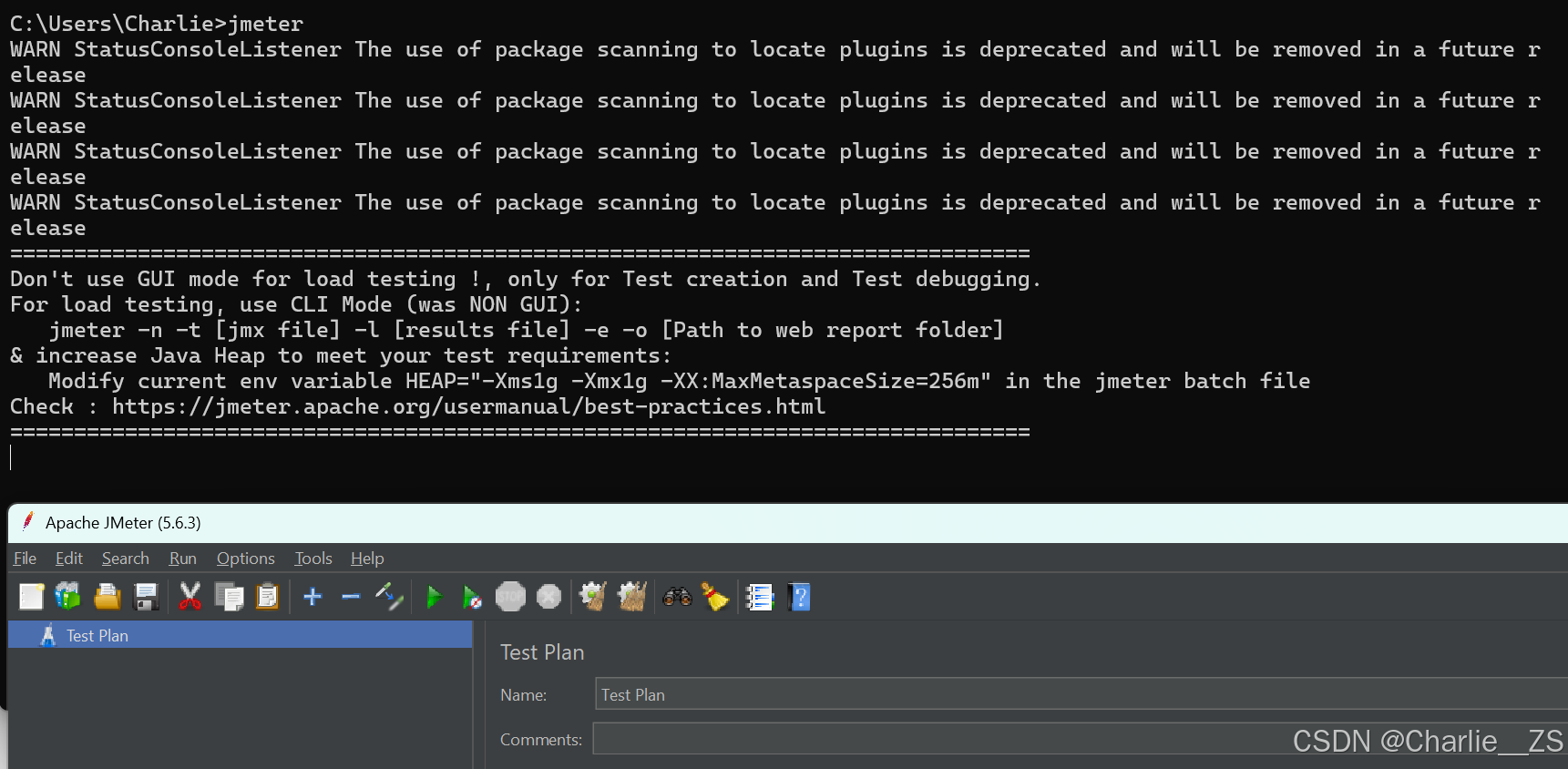Screen dimensions: 1568x769
Task: Open Help with question mark icon
Action: click(799, 597)
